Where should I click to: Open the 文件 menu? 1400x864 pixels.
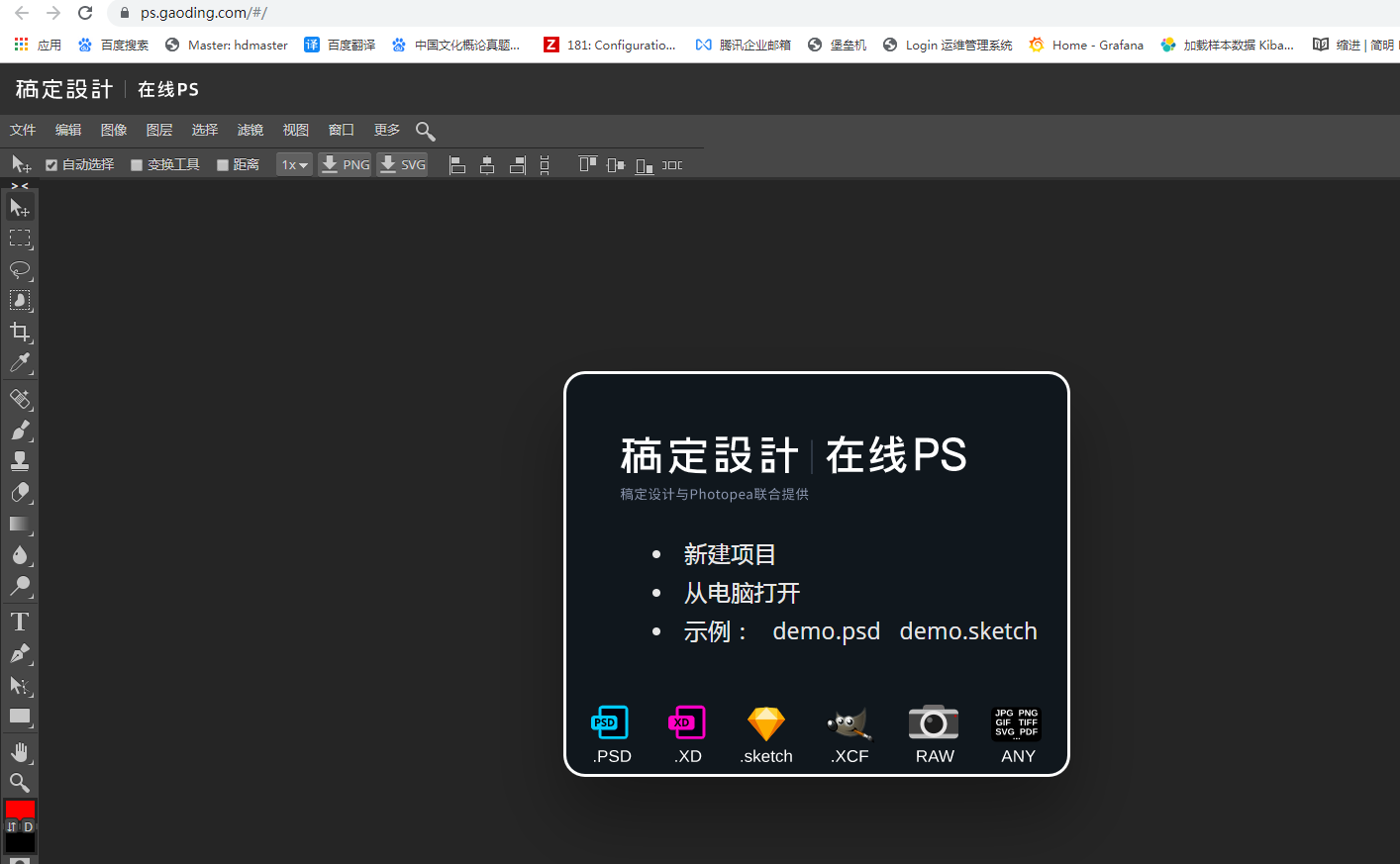click(x=23, y=130)
